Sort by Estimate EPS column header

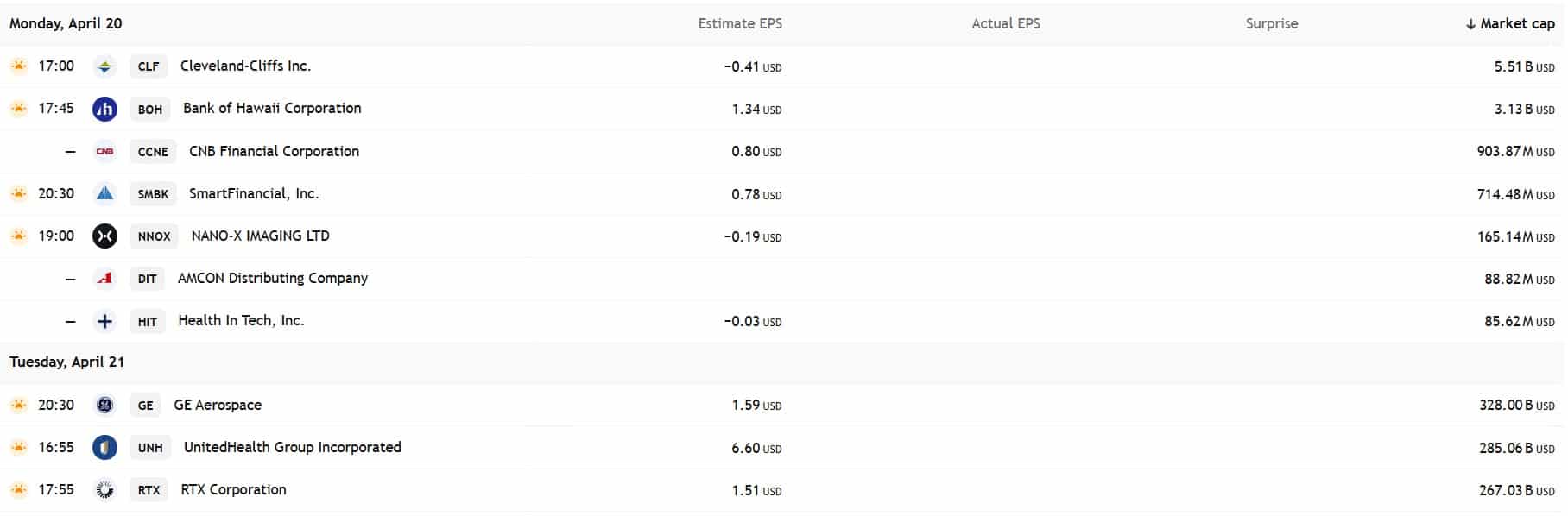click(740, 24)
